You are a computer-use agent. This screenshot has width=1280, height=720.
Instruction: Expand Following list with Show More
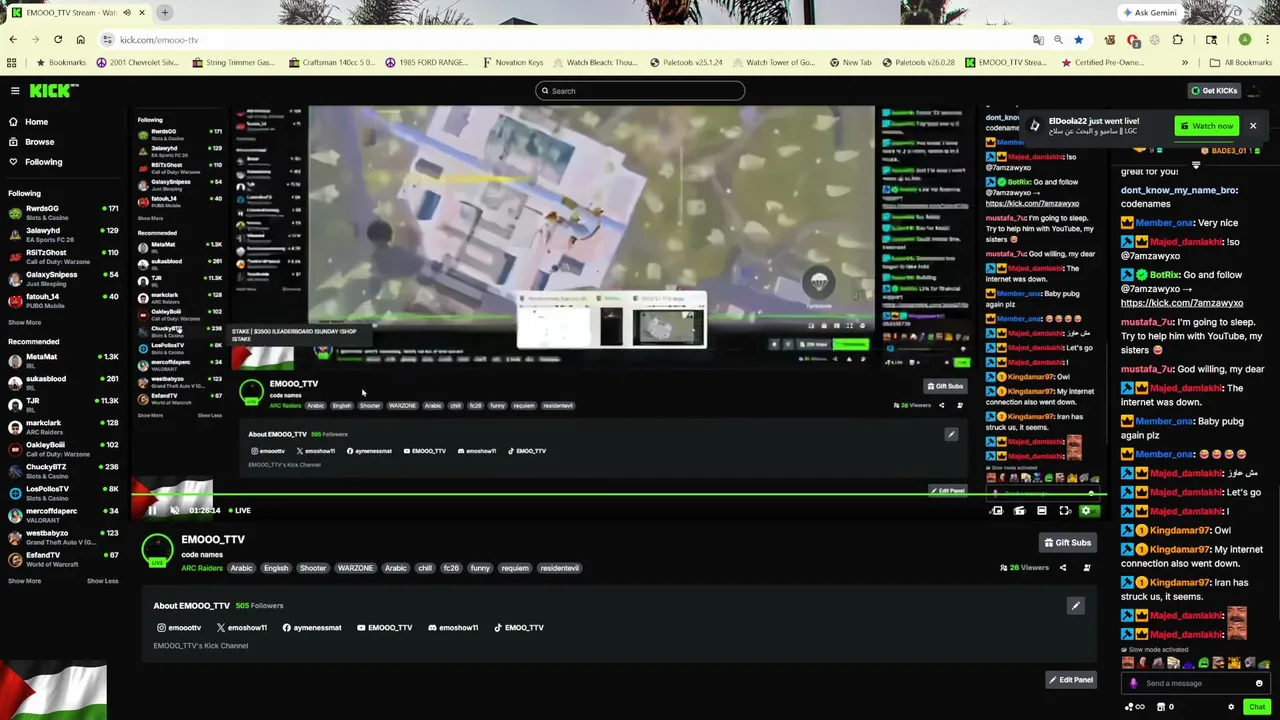coord(25,322)
